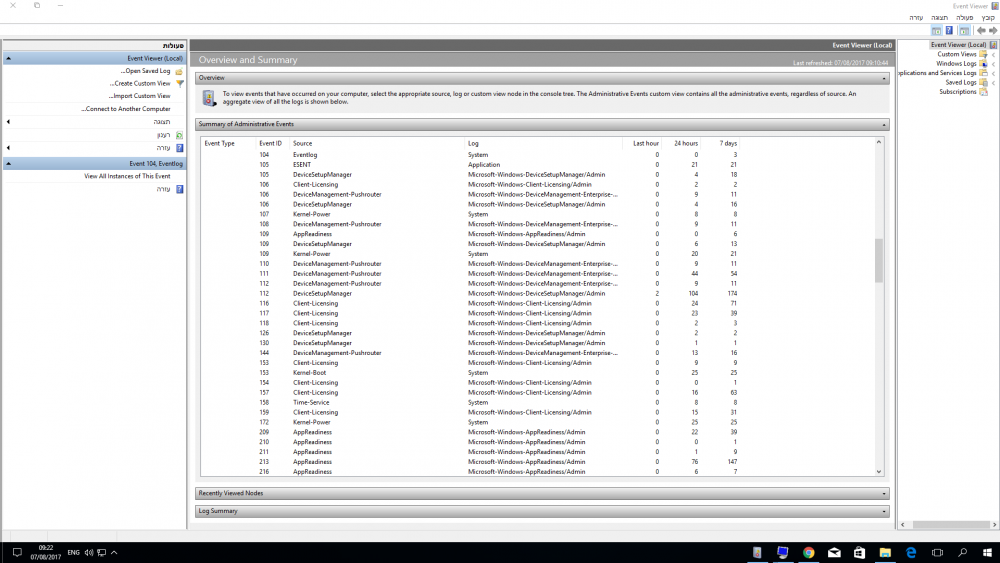Select the Saved Logs folder icon
This screenshot has height=563, width=1000.
click(983, 82)
